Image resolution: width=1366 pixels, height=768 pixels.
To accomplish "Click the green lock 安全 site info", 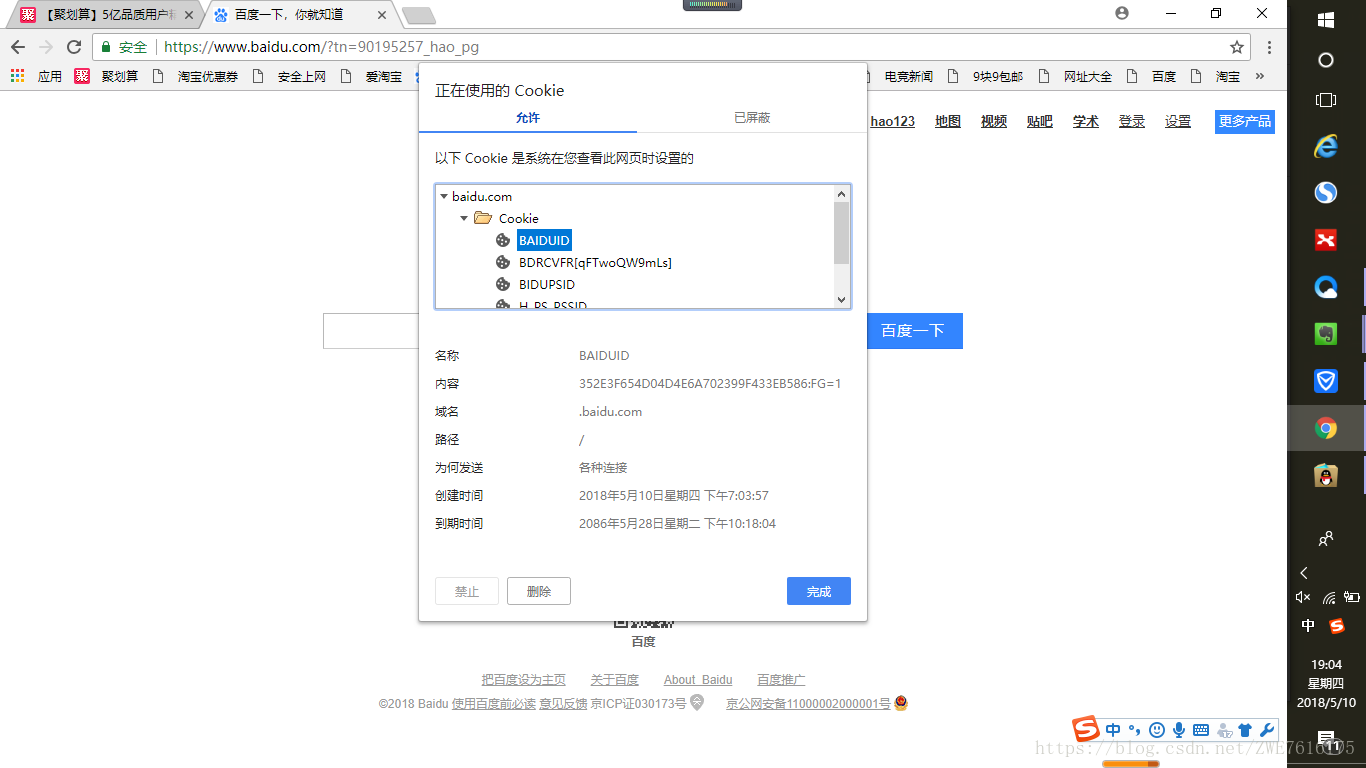I will (124, 47).
